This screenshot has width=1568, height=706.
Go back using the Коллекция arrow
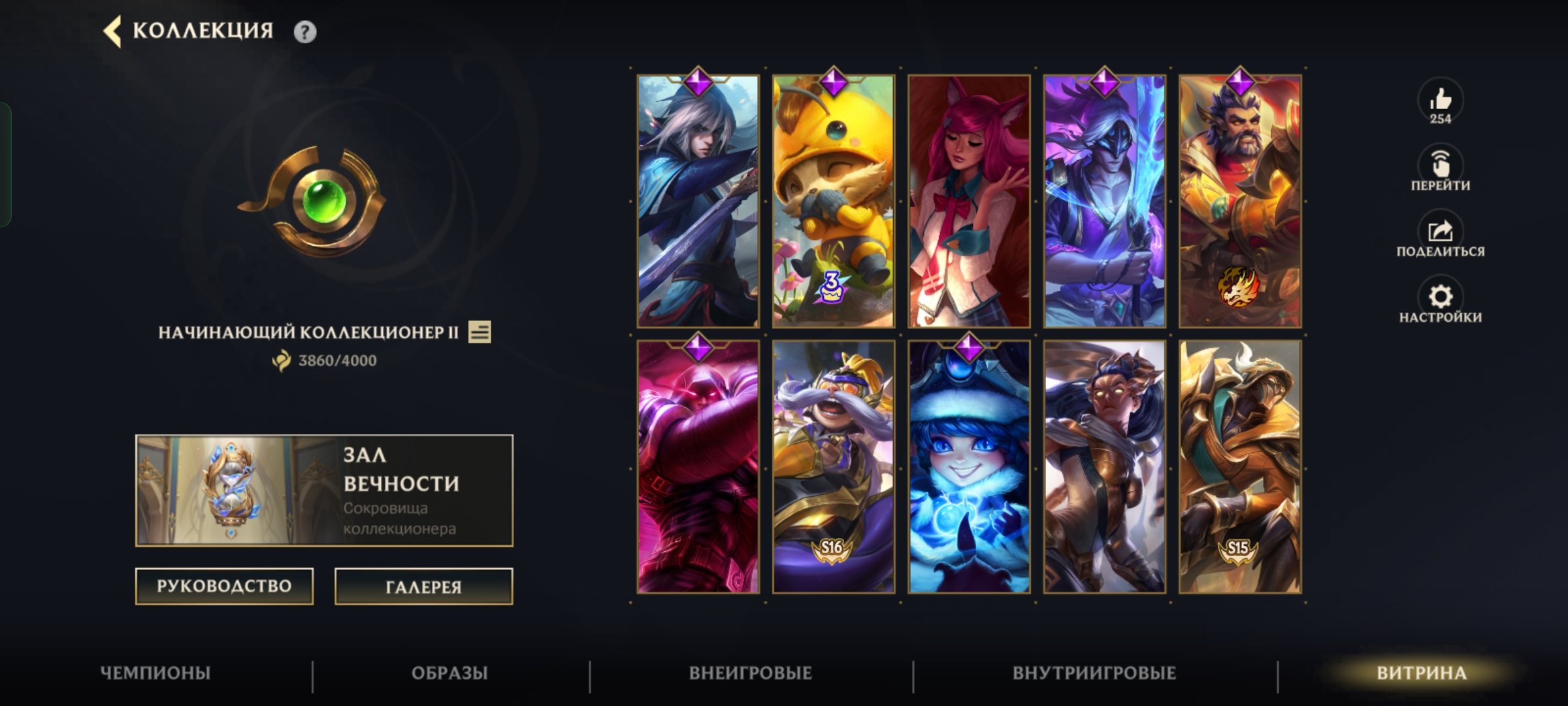112,31
